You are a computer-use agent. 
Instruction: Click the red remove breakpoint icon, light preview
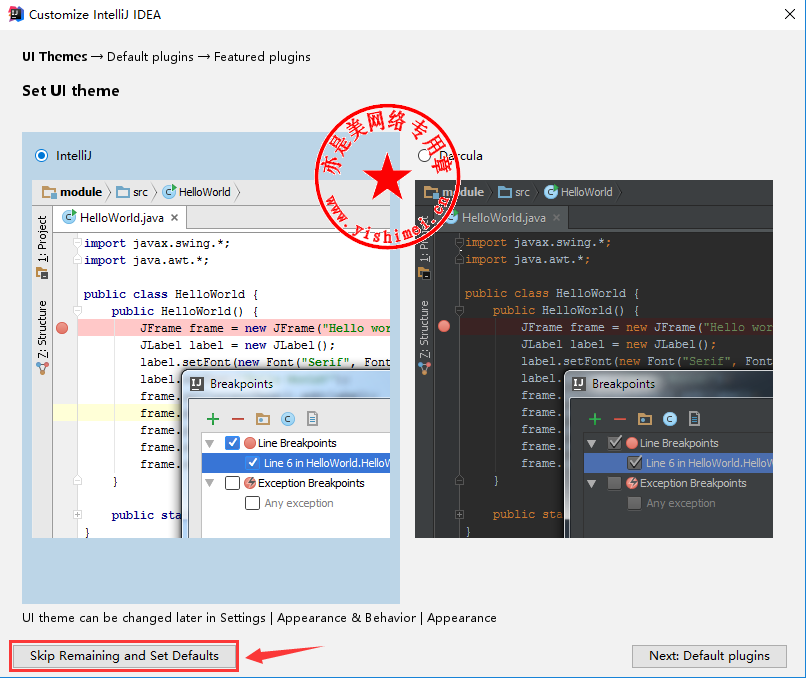(x=237, y=419)
